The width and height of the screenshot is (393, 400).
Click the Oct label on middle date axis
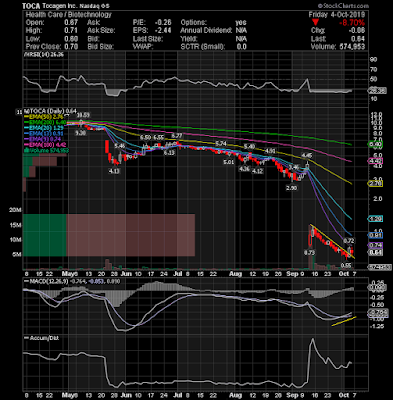click(x=344, y=274)
